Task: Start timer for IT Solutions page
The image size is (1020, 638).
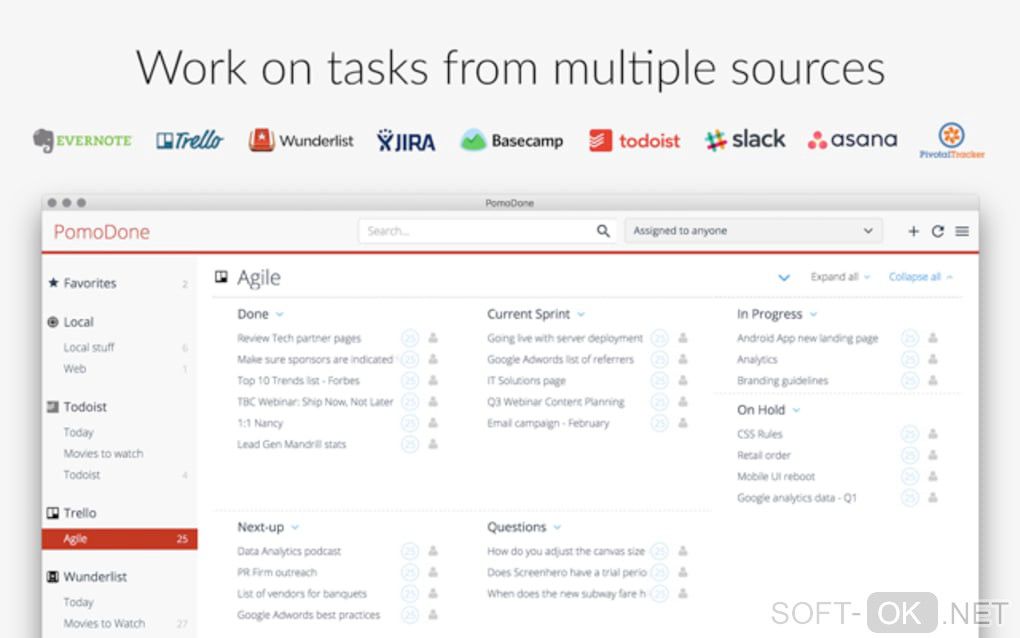Action: pos(660,380)
